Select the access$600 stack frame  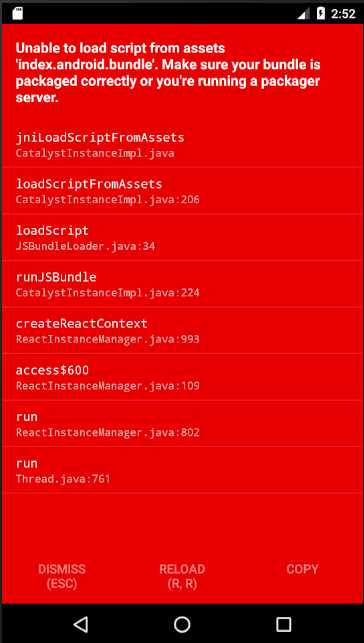(182, 376)
